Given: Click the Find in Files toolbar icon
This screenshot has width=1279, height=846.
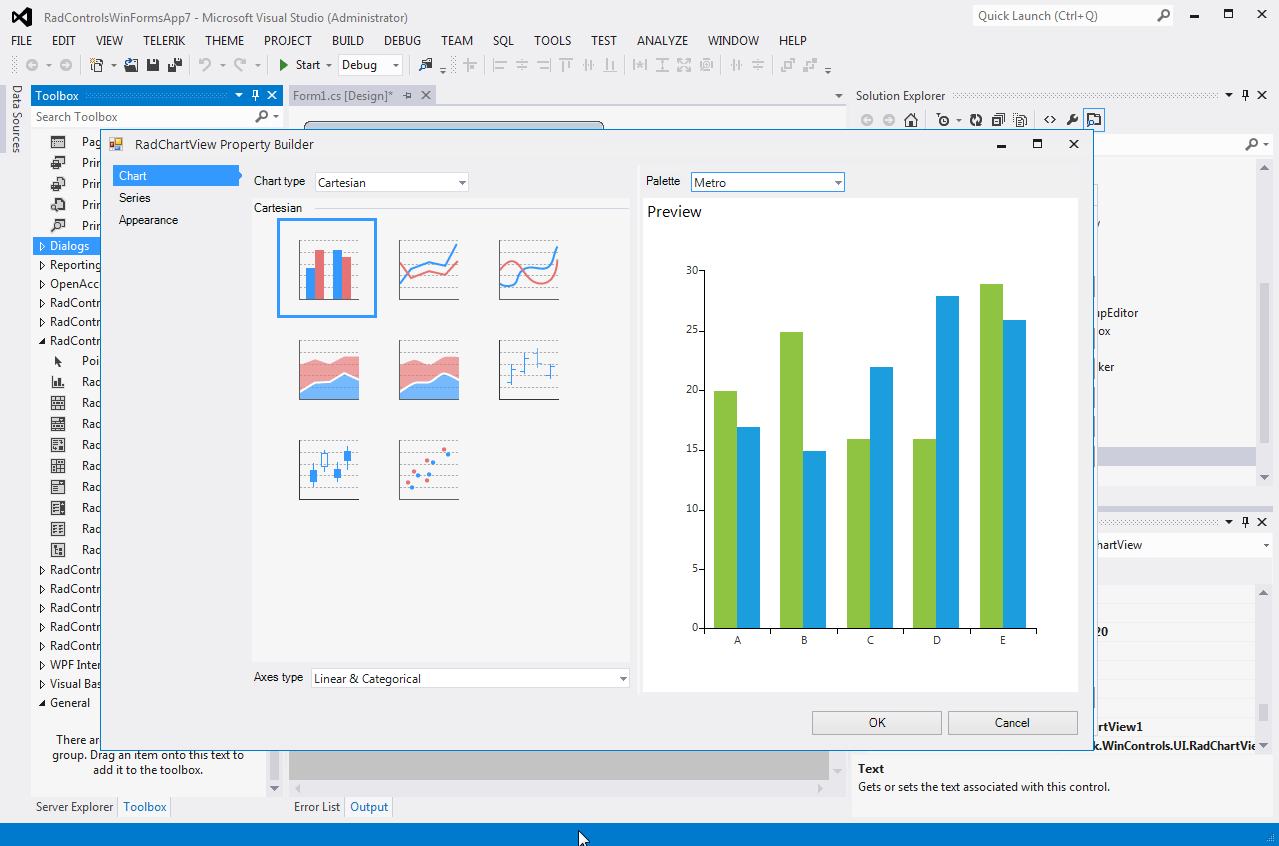Looking at the screenshot, I should tap(426, 65).
